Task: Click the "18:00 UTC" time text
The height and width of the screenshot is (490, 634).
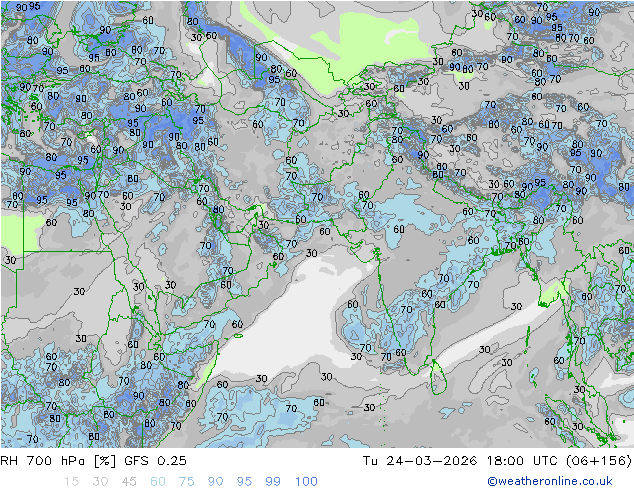Action: [522, 460]
